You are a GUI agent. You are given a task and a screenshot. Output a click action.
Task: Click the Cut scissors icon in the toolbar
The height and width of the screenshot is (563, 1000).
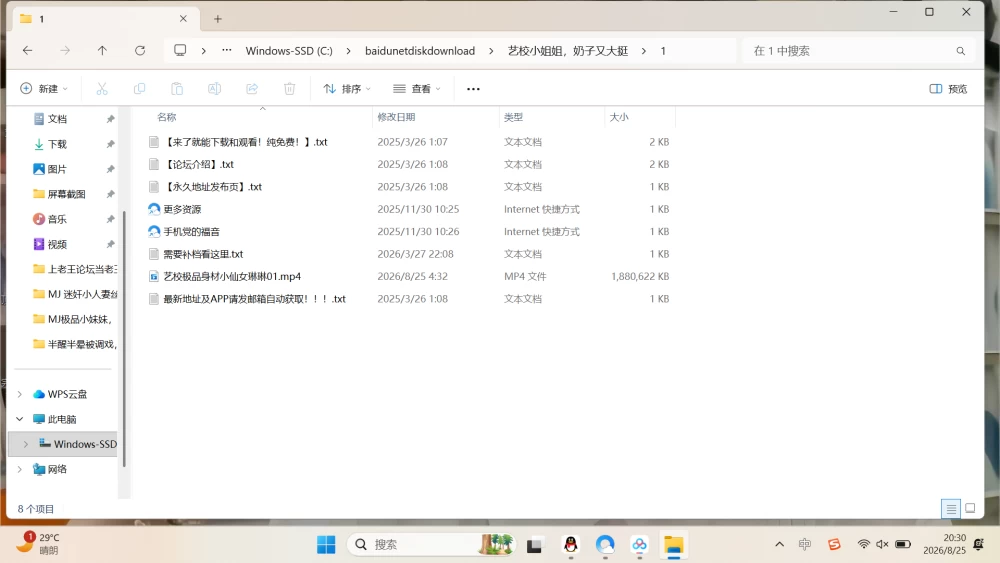(x=102, y=89)
